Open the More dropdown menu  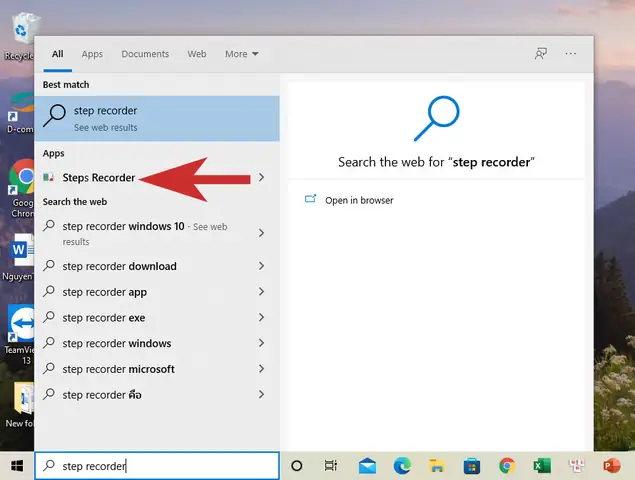click(242, 54)
